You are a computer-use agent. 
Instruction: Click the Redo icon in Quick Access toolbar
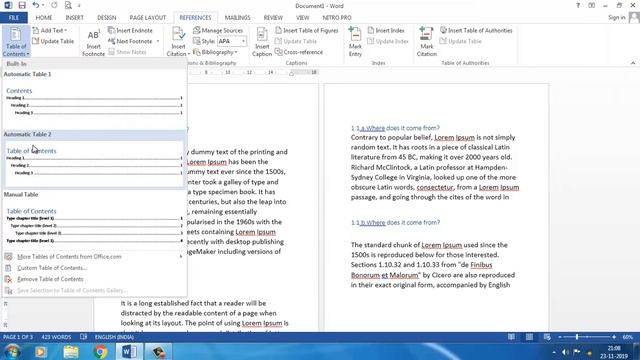click(54, 6)
